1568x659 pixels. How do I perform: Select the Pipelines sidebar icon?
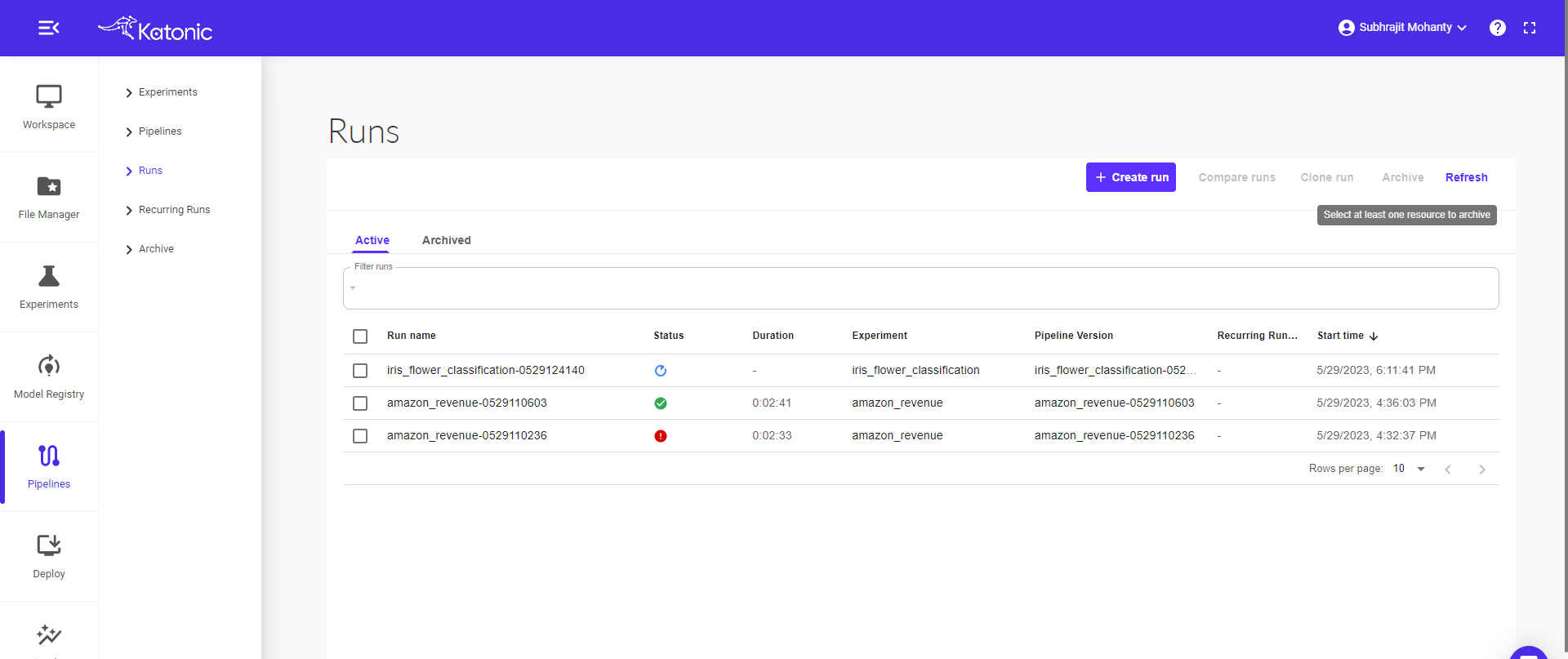pos(49,456)
